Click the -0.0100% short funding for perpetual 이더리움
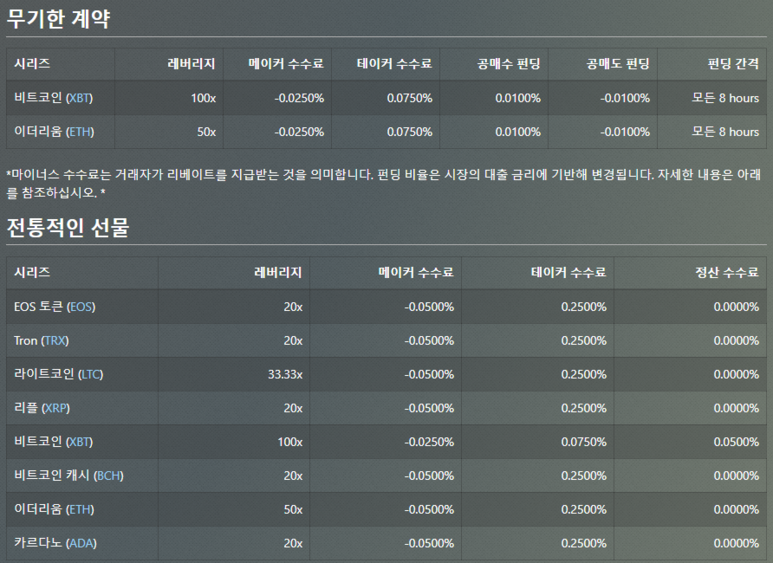The height and width of the screenshot is (563, 773). [625, 132]
